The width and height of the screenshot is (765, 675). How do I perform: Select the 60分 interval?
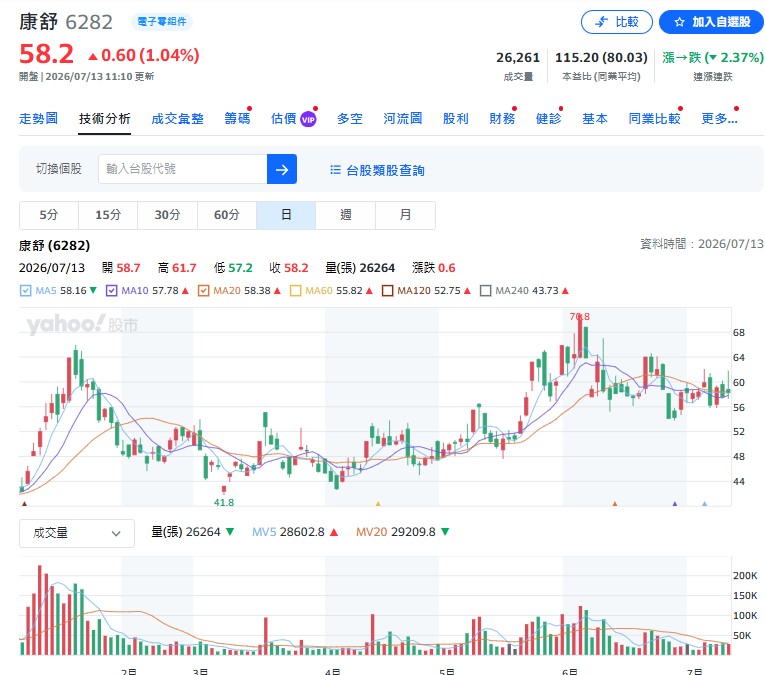[227, 215]
